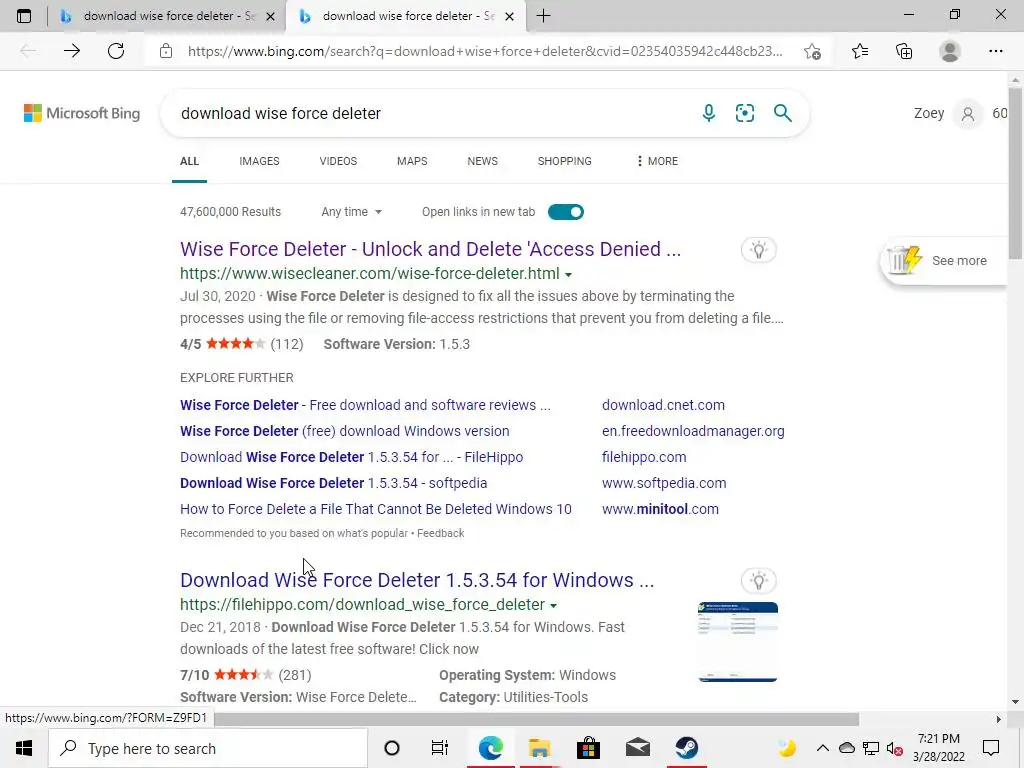Screen dimensions: 1024x768
Task: Open the download.cnet.com link
Action: [x=663, y=405]
